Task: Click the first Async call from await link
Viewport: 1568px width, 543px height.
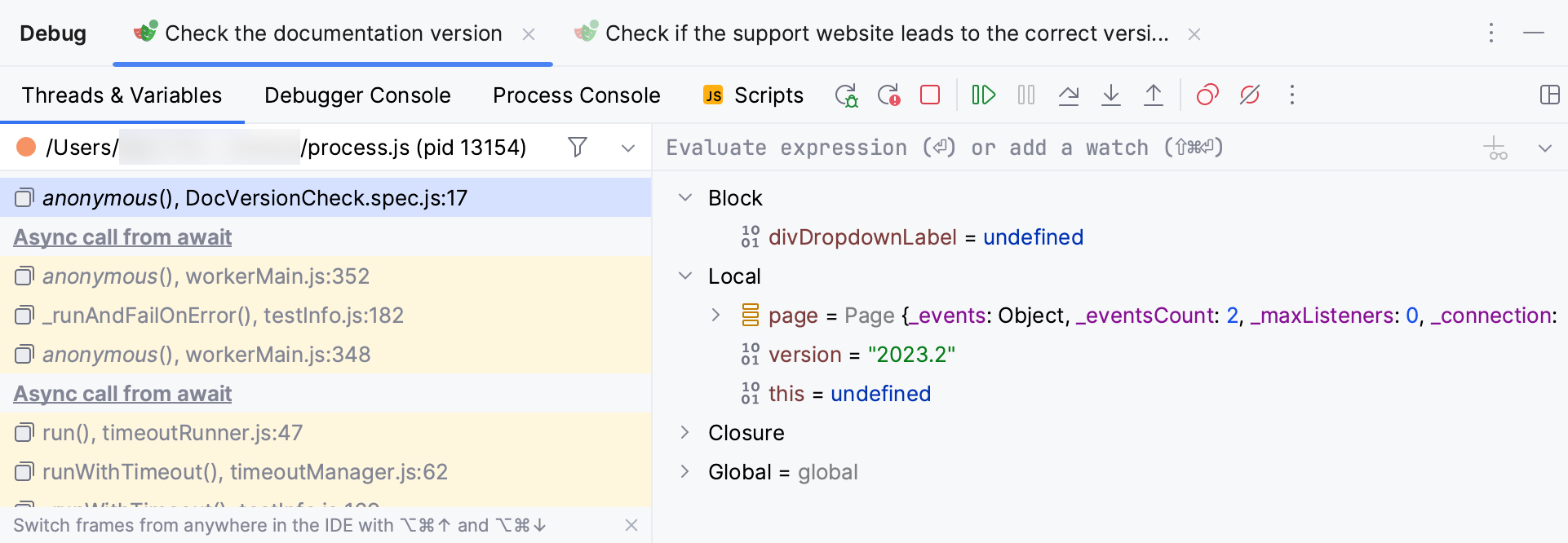Action: [x=122, y=237]
